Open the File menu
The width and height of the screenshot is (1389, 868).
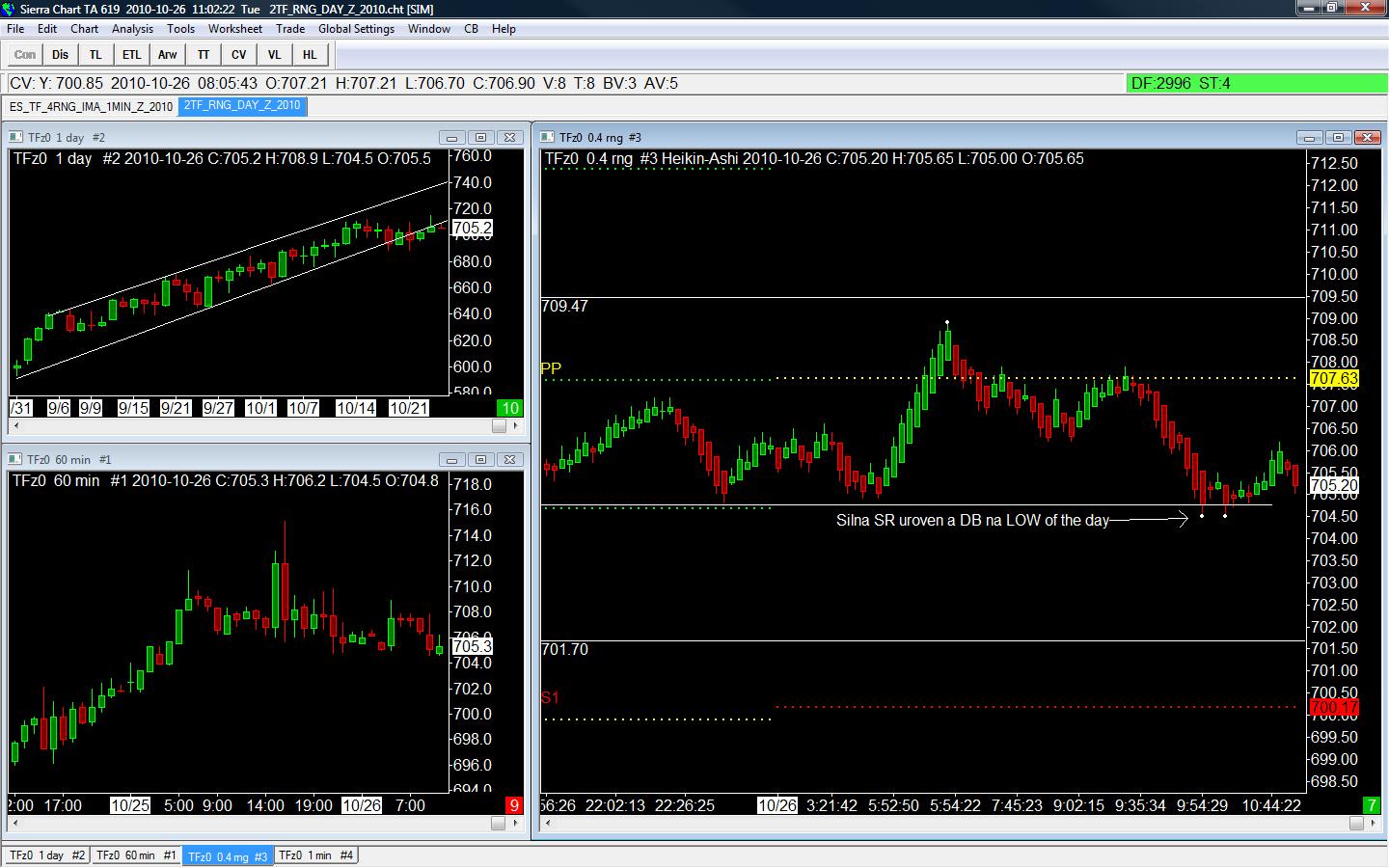(x=15, y=29)
